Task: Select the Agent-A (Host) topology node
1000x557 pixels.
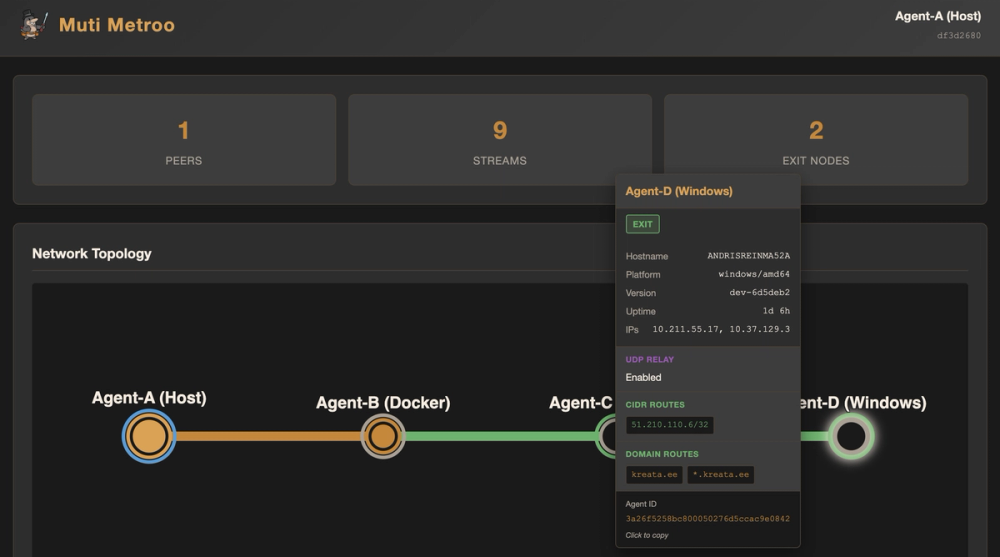Action: [x=149, y=436]
